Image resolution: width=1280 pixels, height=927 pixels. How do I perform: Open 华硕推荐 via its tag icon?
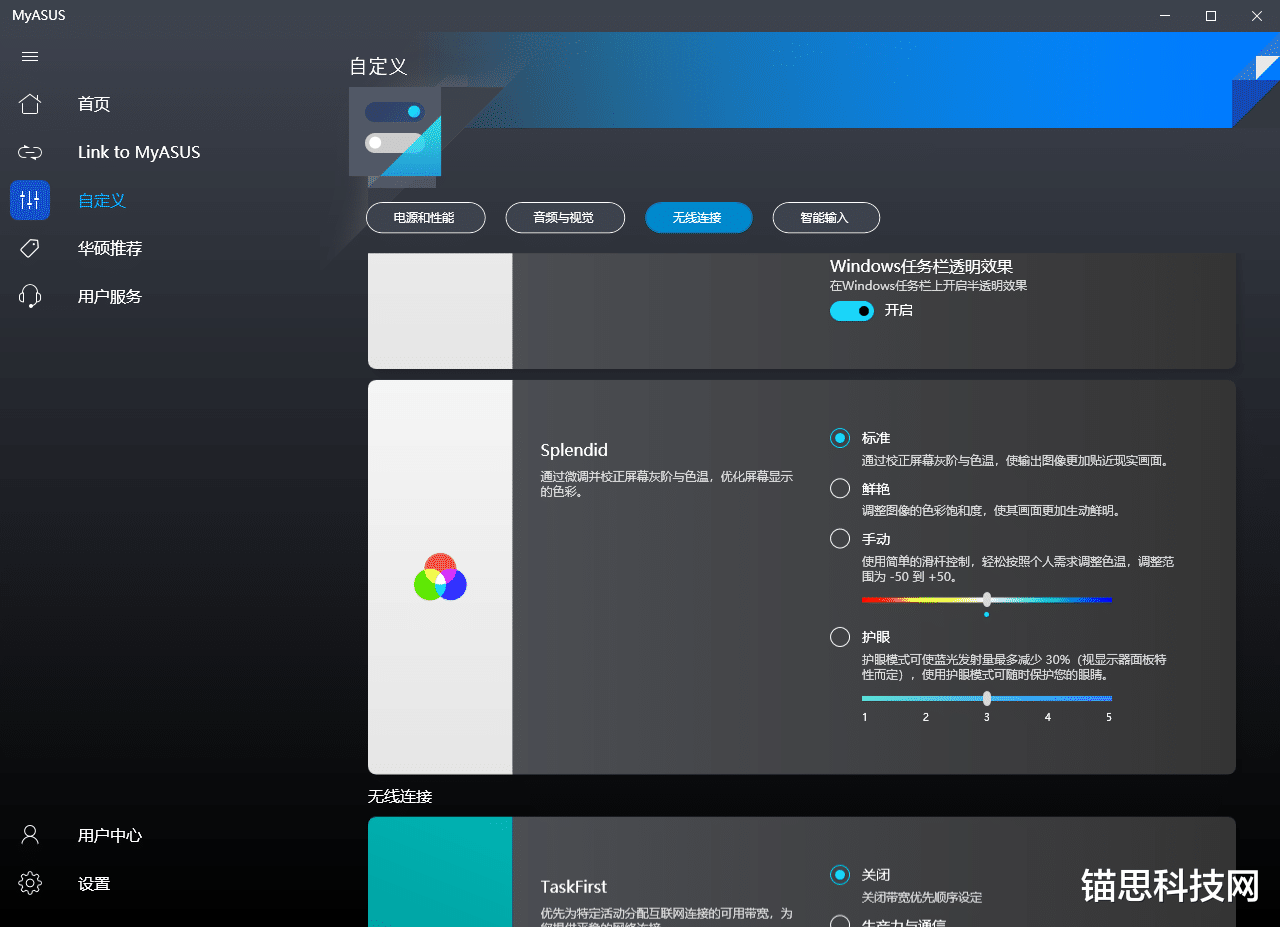pos(30,248)
